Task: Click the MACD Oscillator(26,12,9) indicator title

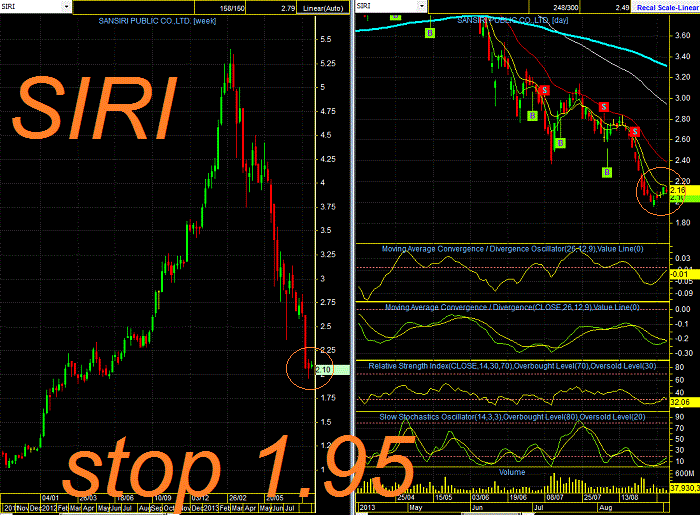Action: 512,249
